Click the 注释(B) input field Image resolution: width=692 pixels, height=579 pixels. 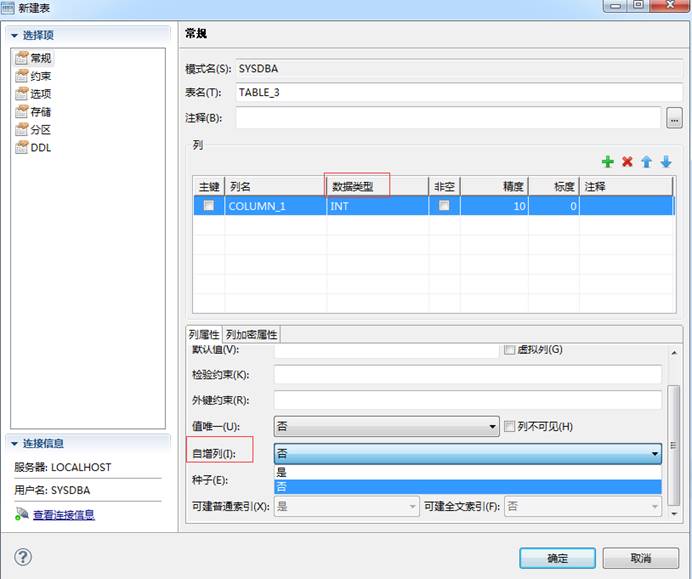pyautogui.click(x=448, y=118)
